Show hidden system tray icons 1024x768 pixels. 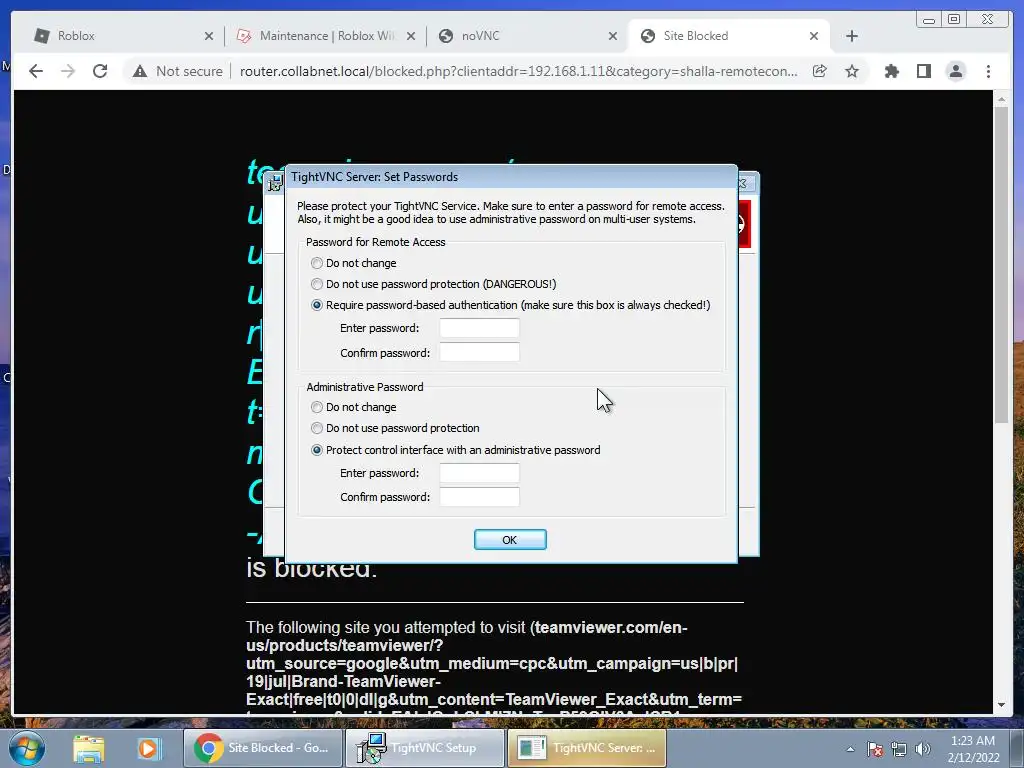[x=850, y=750]
